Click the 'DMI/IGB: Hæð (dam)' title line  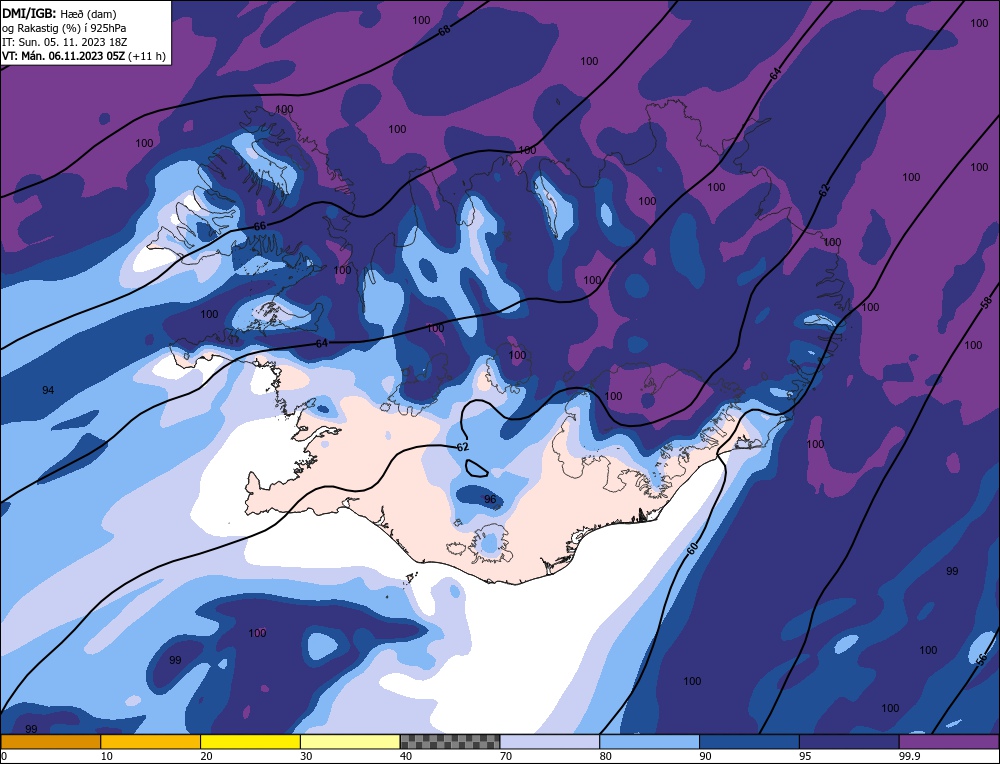click(x=59, y=13)
